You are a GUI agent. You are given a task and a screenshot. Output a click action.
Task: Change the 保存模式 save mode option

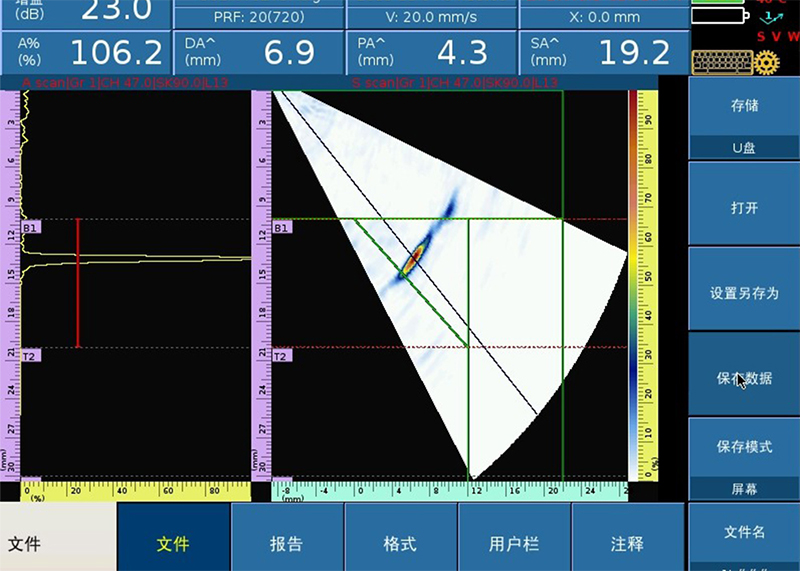point(744,459)
